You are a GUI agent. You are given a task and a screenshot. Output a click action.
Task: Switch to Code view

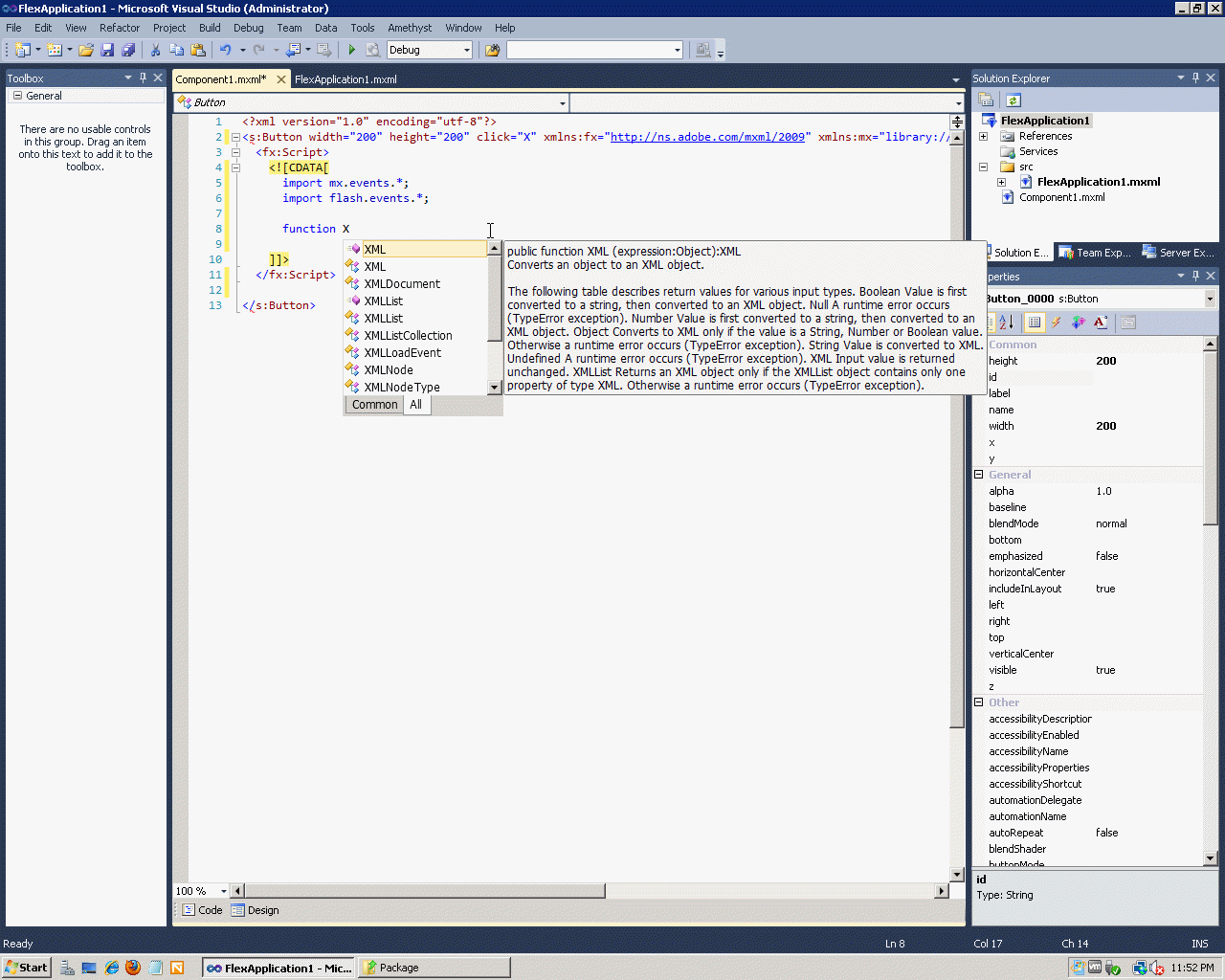click(x=202, y=910)
